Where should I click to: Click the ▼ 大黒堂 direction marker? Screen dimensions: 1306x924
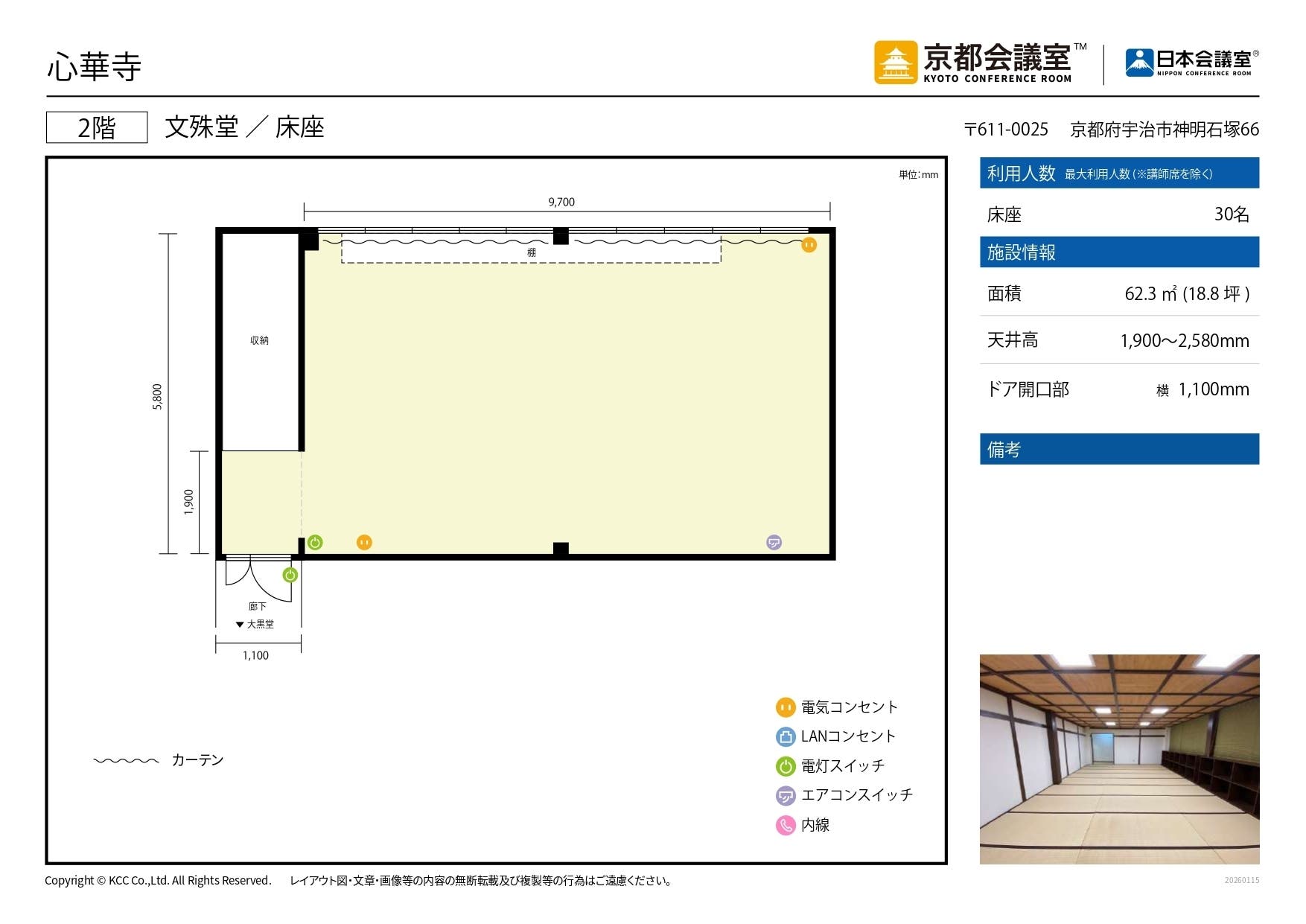tap(255, 624)
